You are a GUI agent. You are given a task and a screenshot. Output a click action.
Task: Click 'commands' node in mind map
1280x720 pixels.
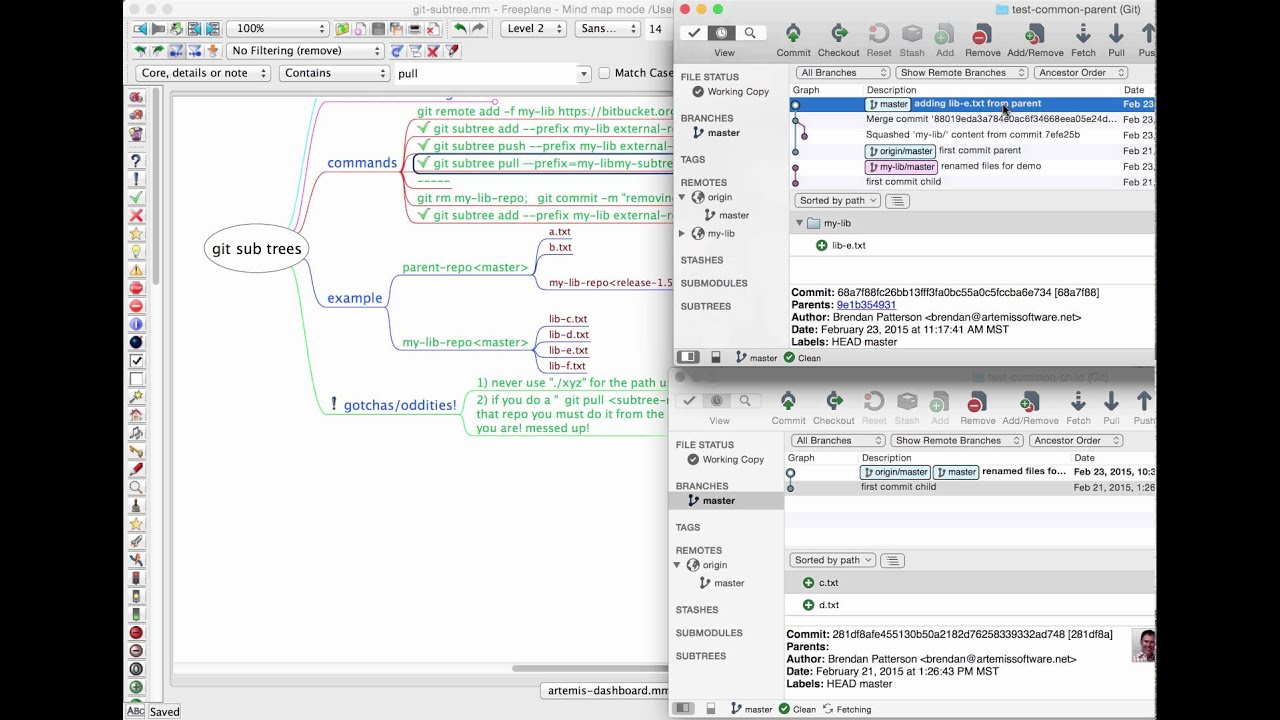click(362, 163)
